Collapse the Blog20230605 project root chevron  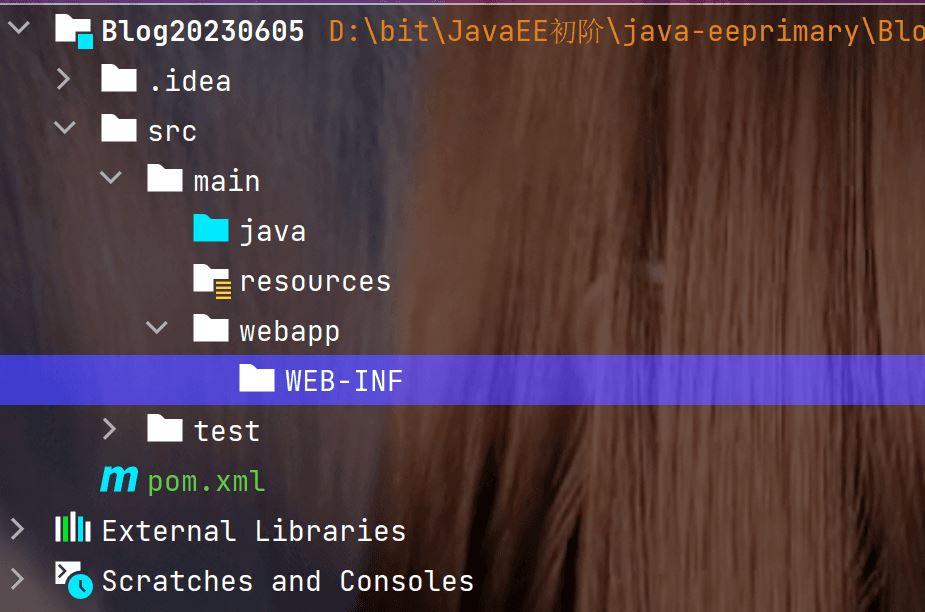[x=18, y=29]
